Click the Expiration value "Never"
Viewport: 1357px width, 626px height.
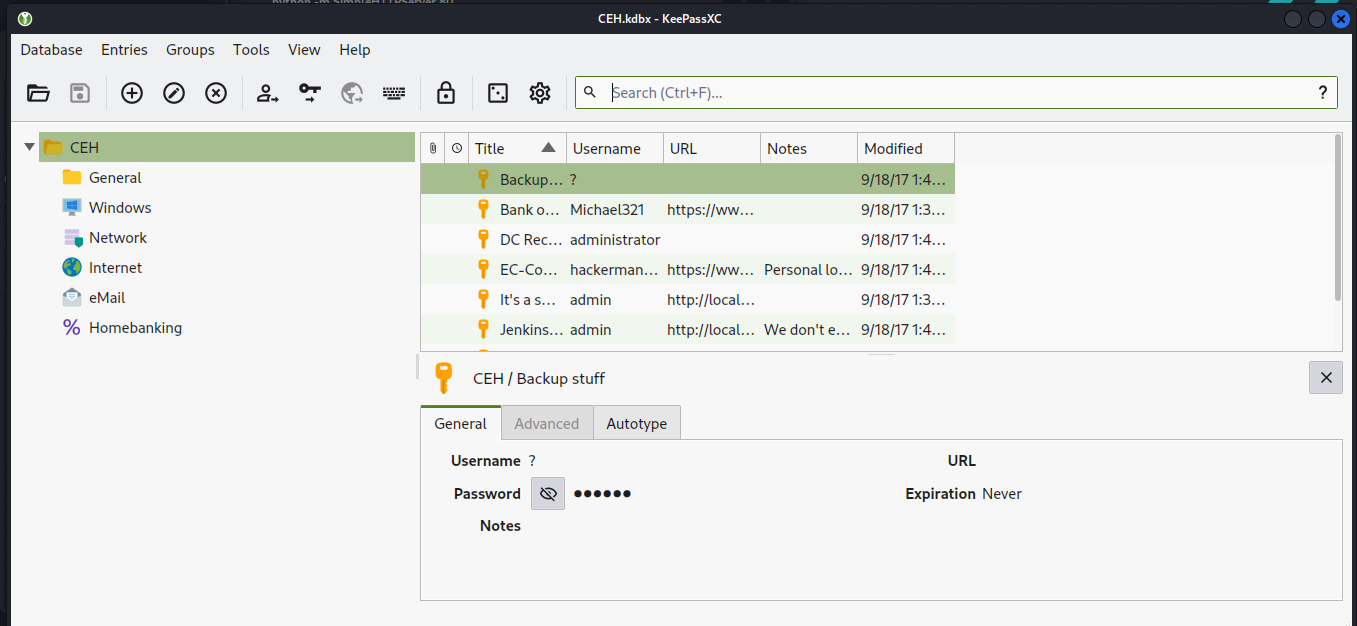pyautogui.click(x=1002, y=493)
